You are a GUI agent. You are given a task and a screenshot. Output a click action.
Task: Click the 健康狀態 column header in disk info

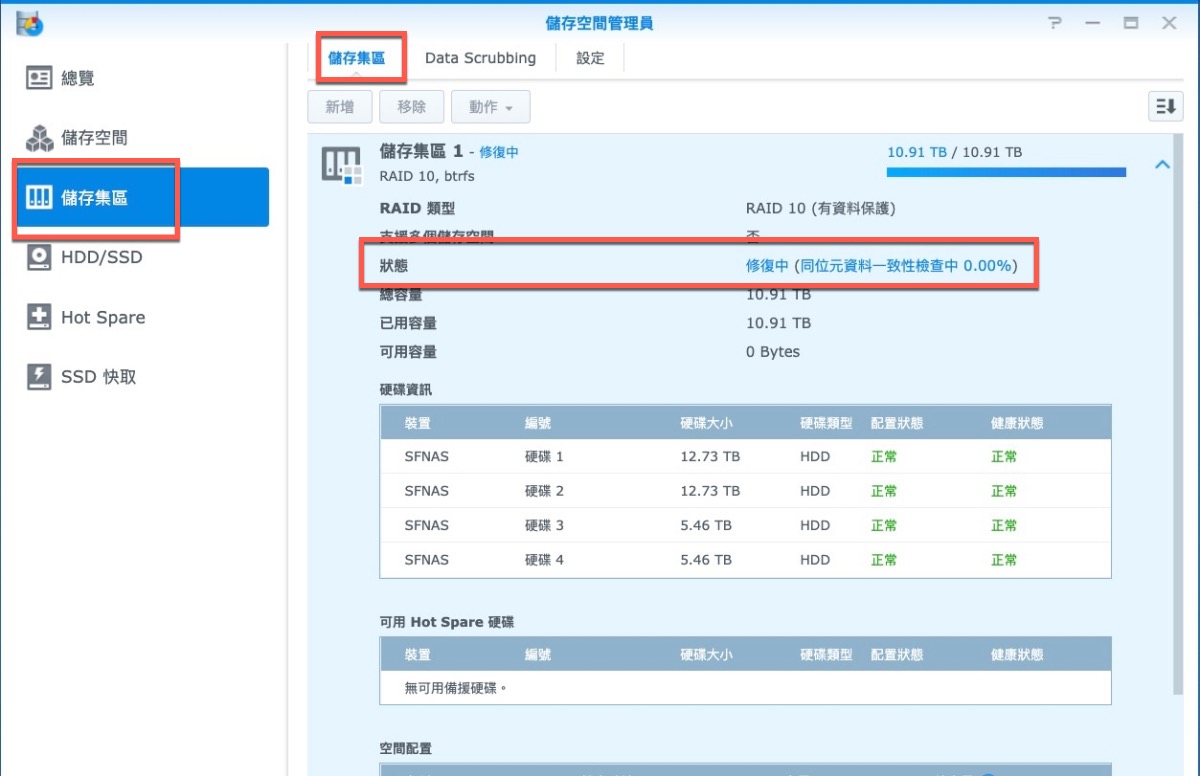pyautogui.click(x=1017, y=423)
